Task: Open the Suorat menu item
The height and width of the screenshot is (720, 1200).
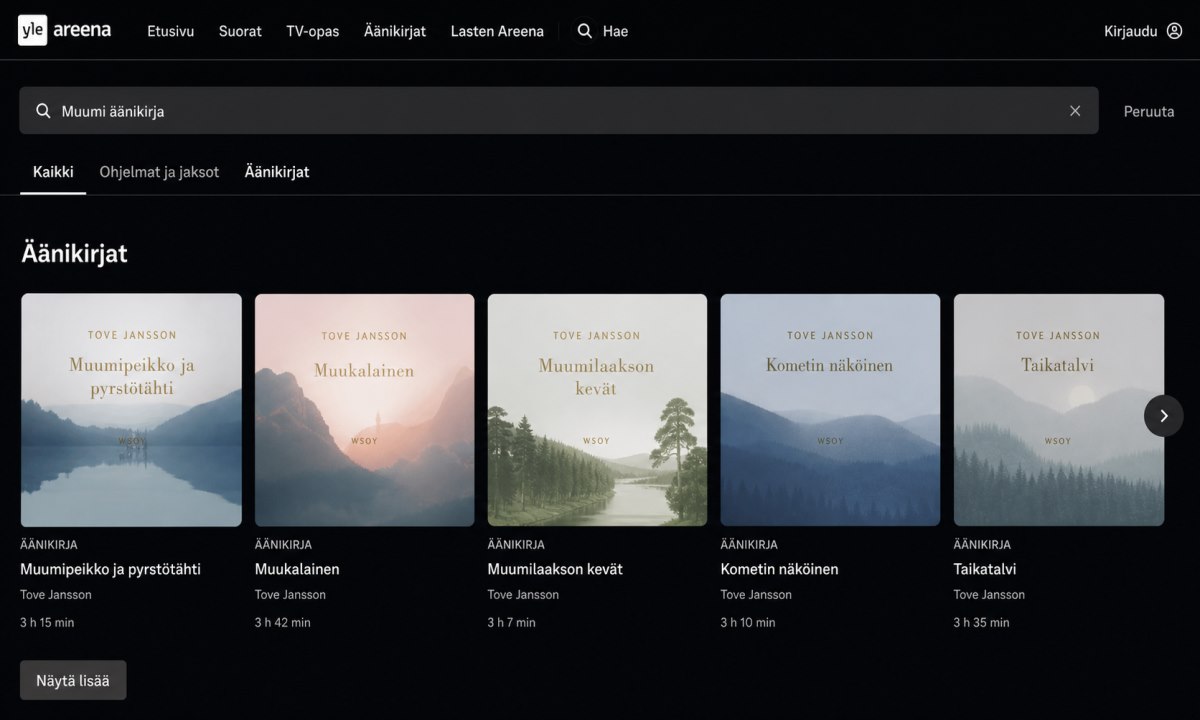Action: (240, 31)
